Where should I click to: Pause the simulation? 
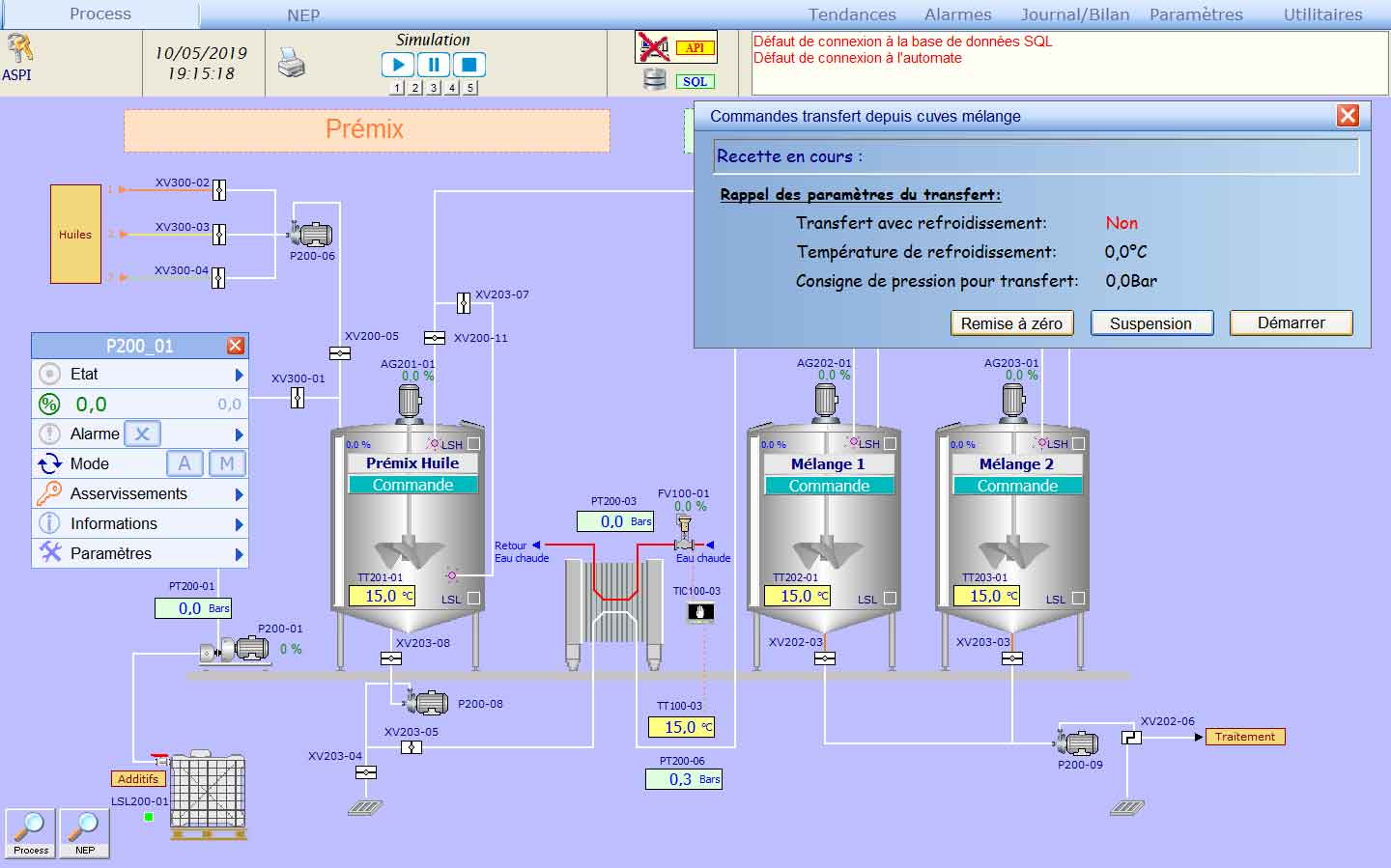coord(433,65)
